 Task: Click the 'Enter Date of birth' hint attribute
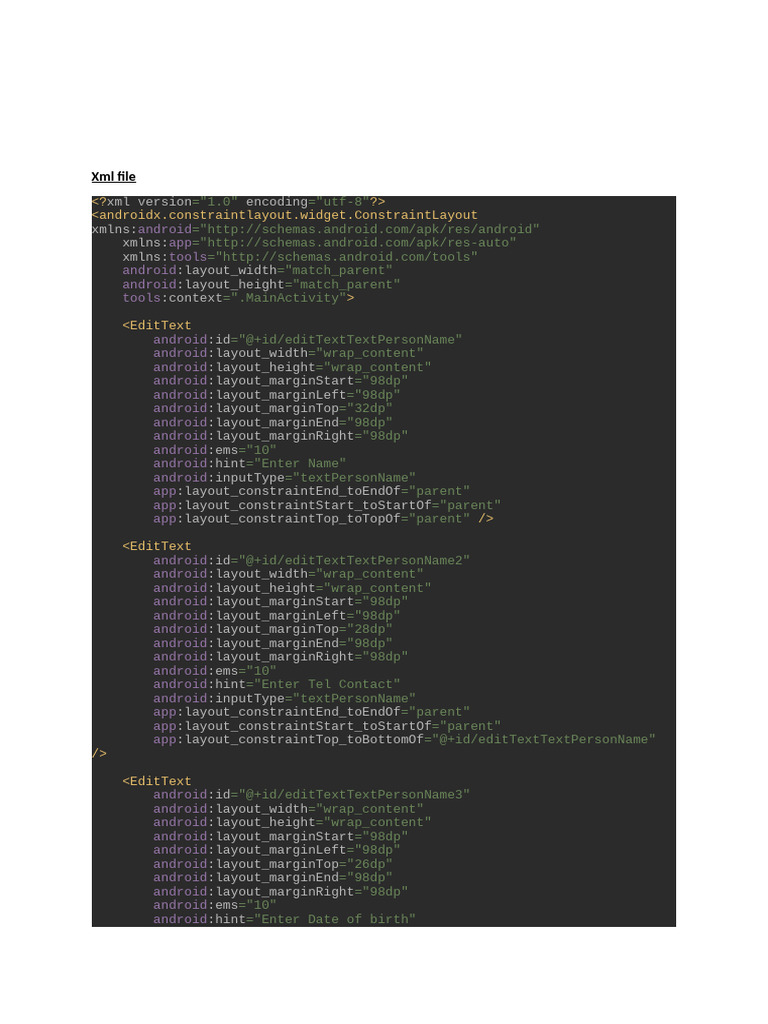coord(285,919)
